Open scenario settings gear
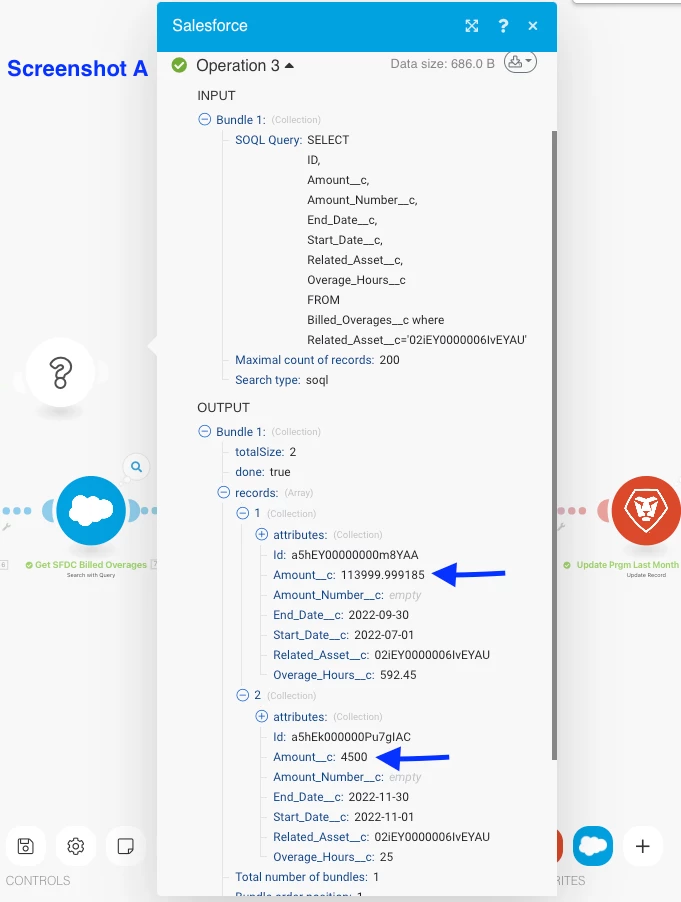 coord(75,846)
